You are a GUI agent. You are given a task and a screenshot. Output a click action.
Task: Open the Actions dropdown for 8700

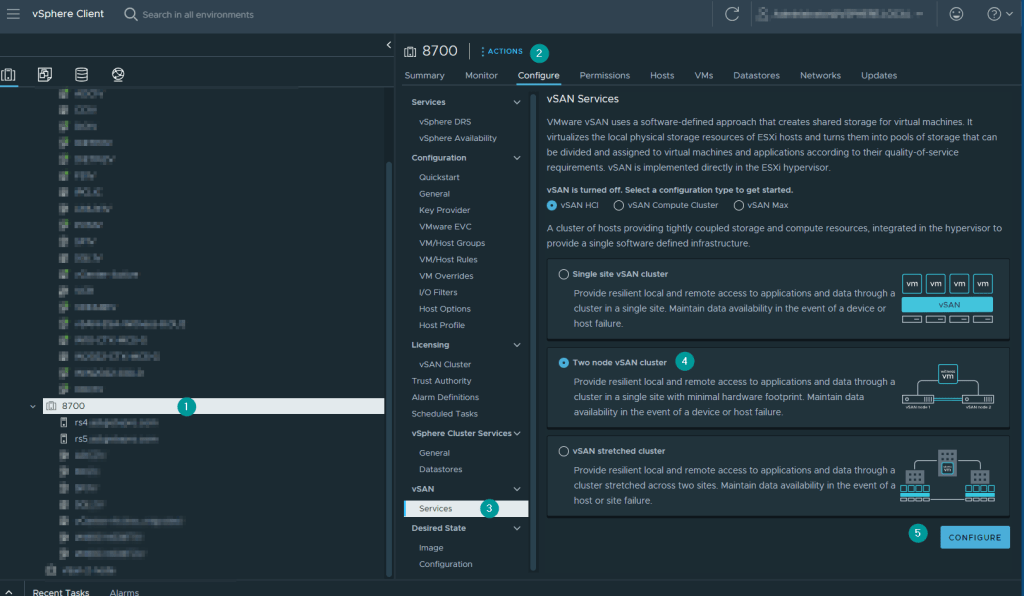(502, 51)
